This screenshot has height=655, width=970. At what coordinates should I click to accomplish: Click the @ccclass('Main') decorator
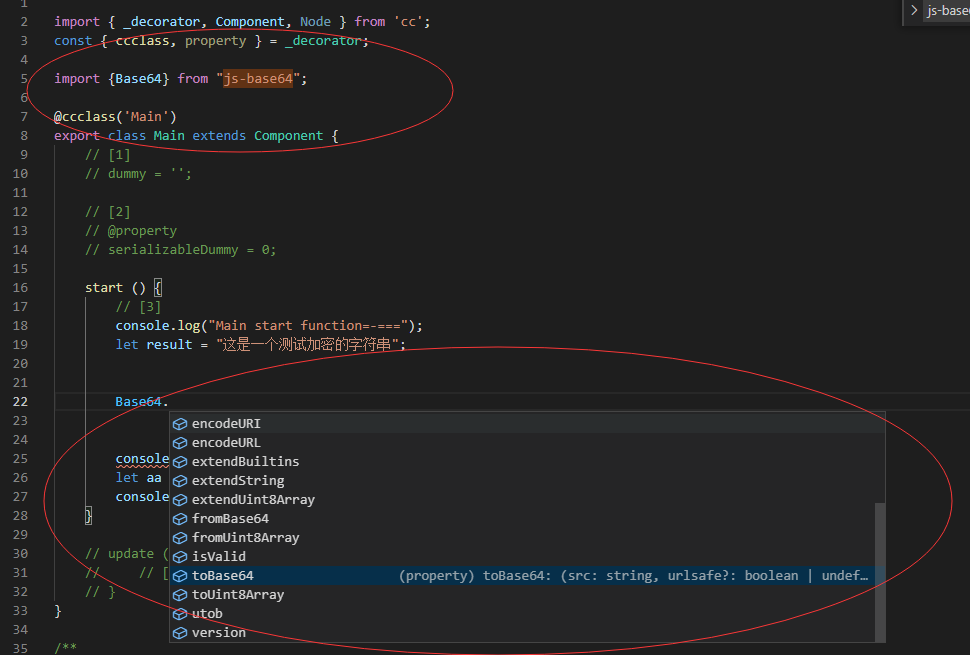[115, 117]
